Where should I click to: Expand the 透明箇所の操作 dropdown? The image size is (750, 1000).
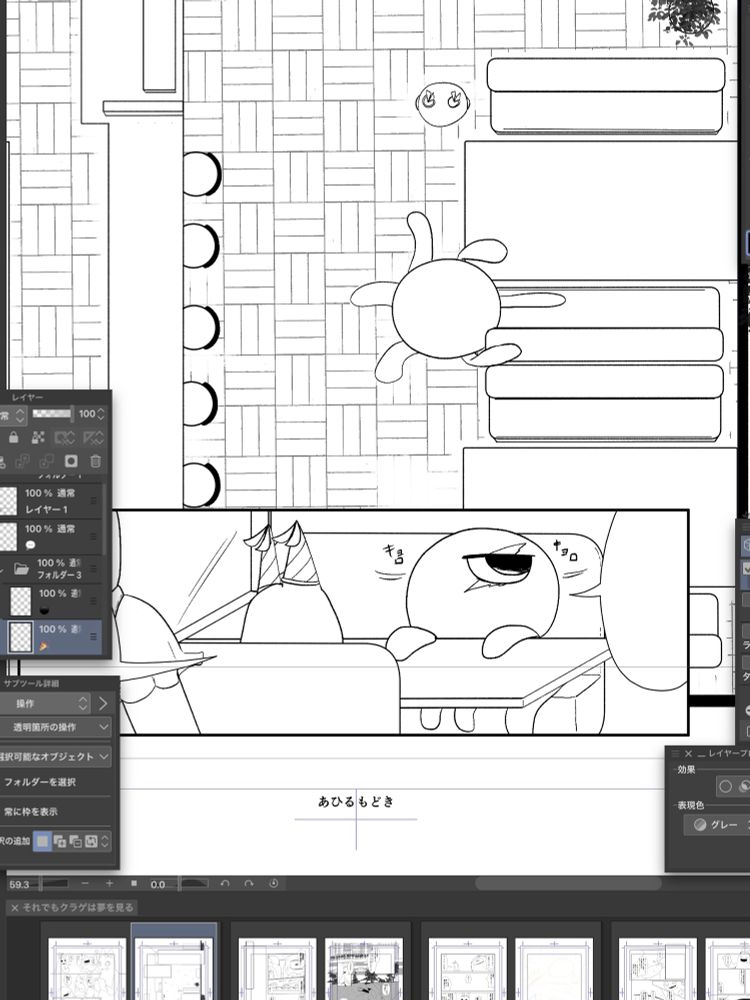[54, 727]
